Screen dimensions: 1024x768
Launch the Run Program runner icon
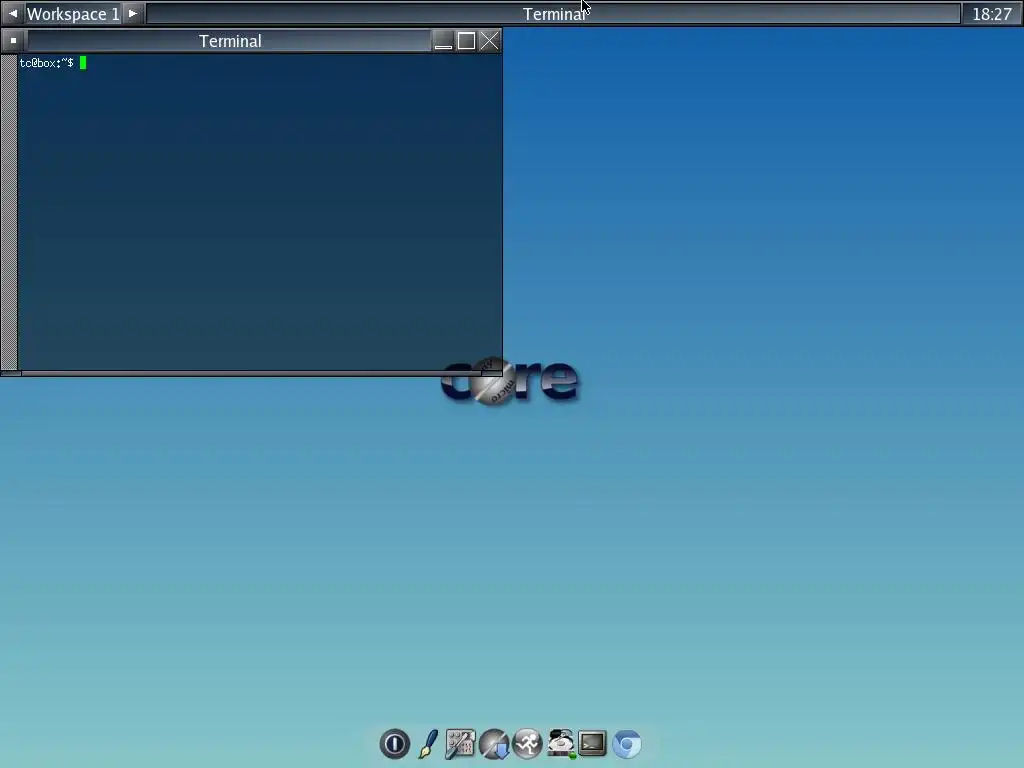pyautogui.click(x=528, y=744)
